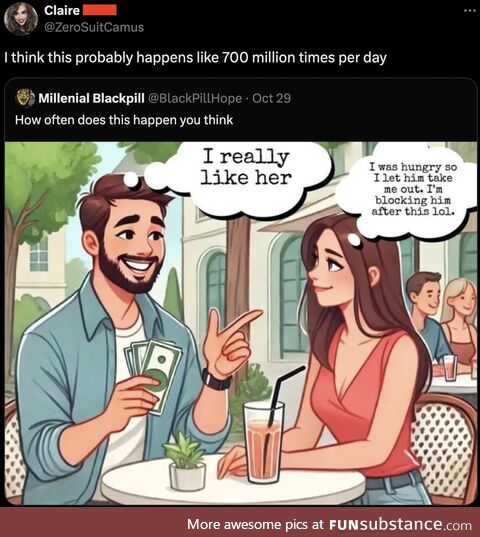
Task: Click Millenial Blackpill's avatar icon
Action: [x=26, y=98]
